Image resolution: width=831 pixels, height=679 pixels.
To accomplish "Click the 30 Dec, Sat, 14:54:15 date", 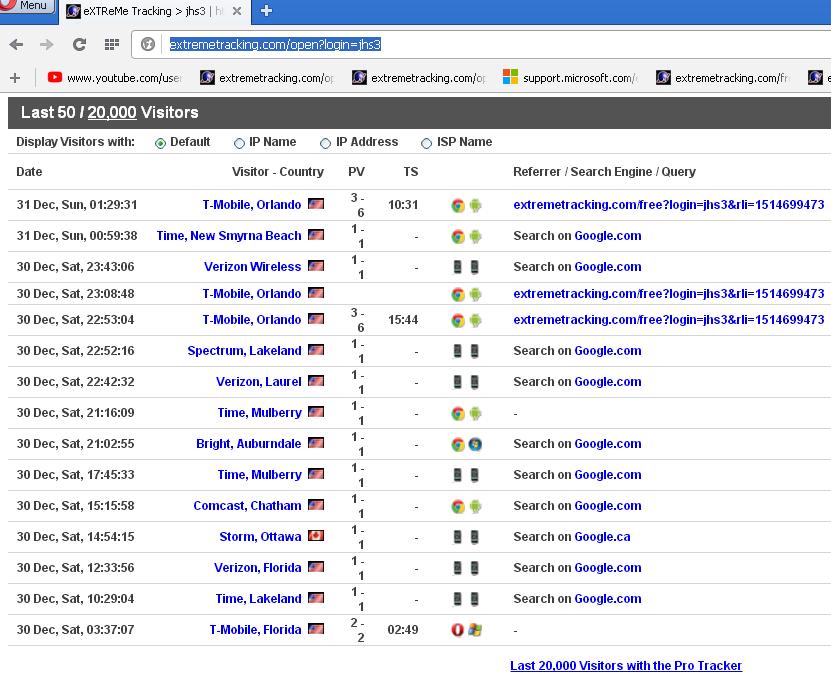I will tap(75, 537).
